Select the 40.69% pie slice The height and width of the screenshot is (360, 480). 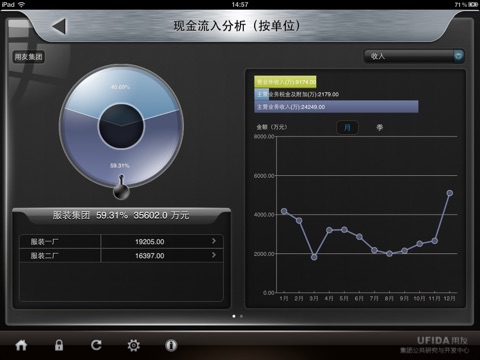[121, 87]
